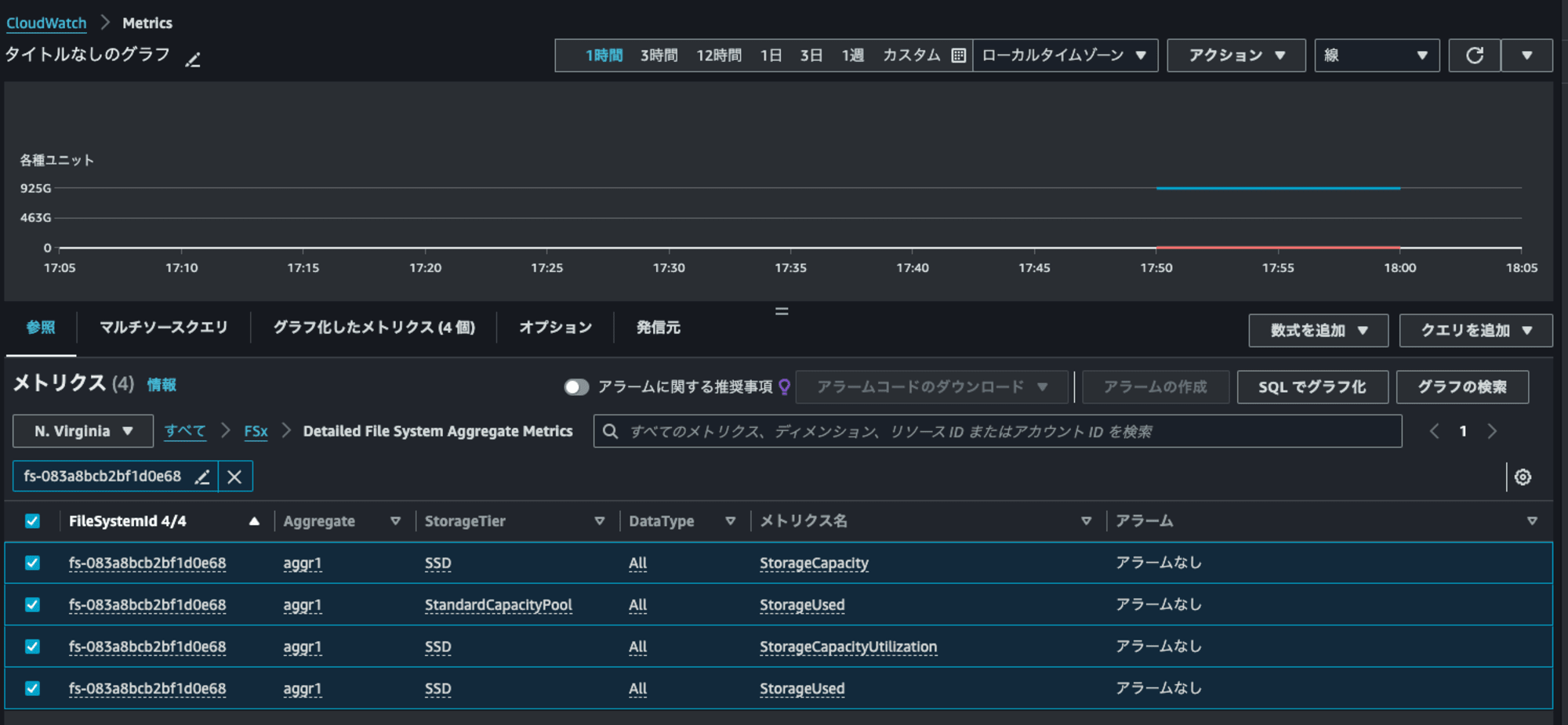
Task: Uncheck the SSD StorageCapacity row checkbox
Action: click(32, 563)
